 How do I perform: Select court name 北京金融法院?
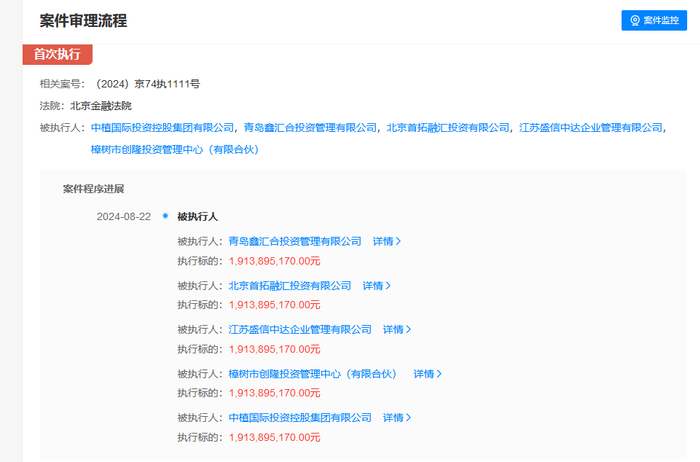coord(101,106)
